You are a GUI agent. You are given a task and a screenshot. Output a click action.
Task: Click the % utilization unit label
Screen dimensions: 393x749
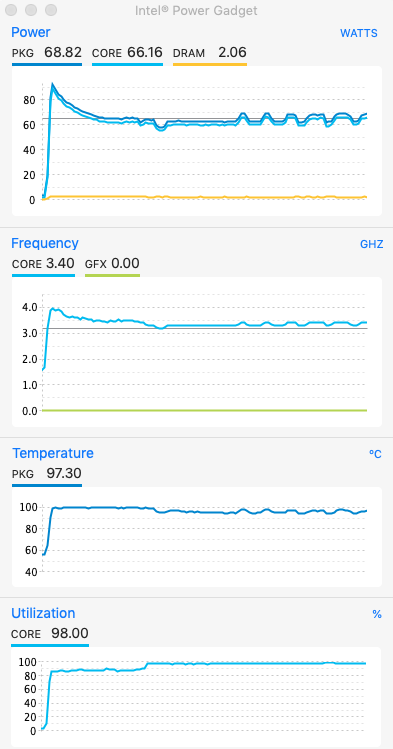[377, 614]
